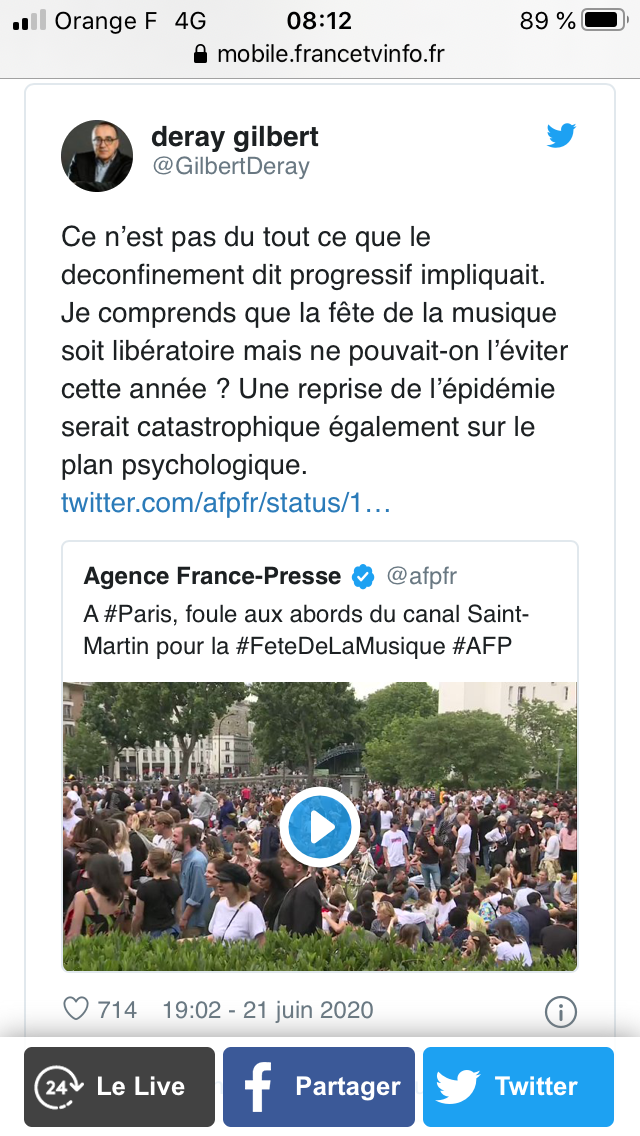This screenshot has height=1136, width=640.
Task: Play the embedded AFP video
Action: click(x=320, y=827)
